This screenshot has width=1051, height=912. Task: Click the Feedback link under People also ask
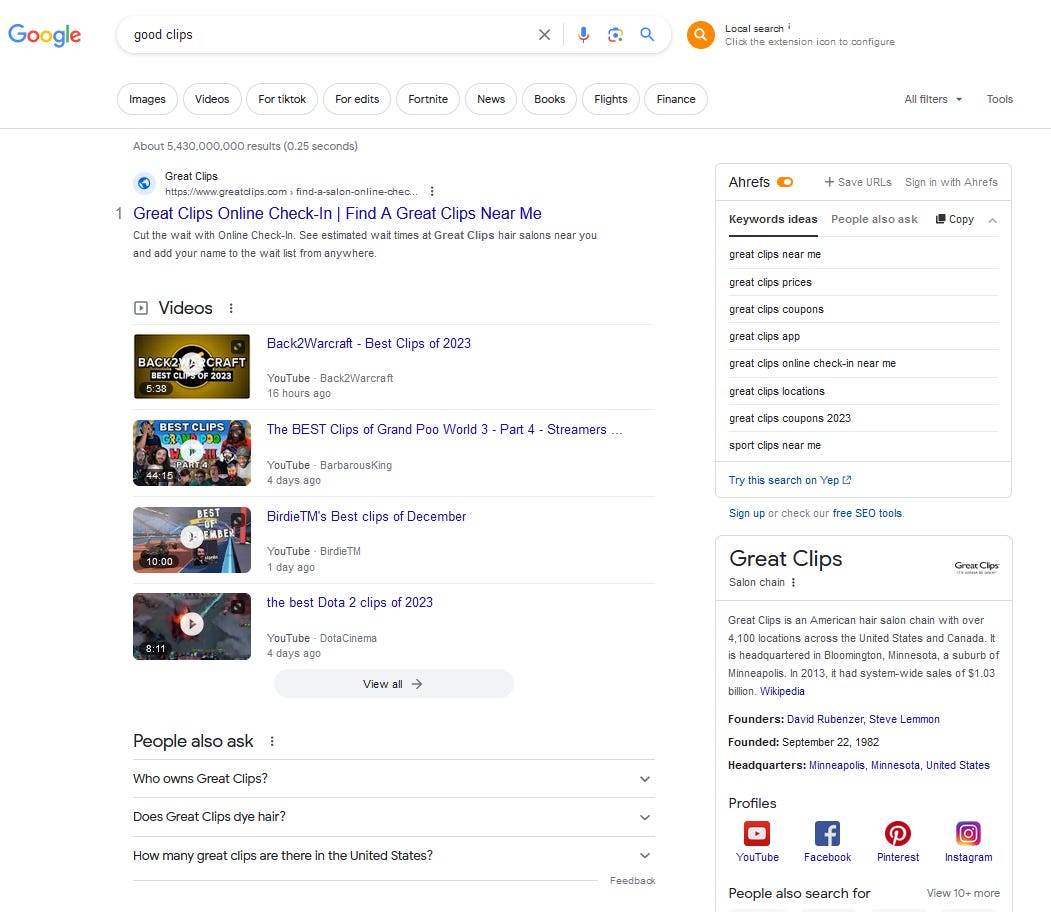coord(632,881)
